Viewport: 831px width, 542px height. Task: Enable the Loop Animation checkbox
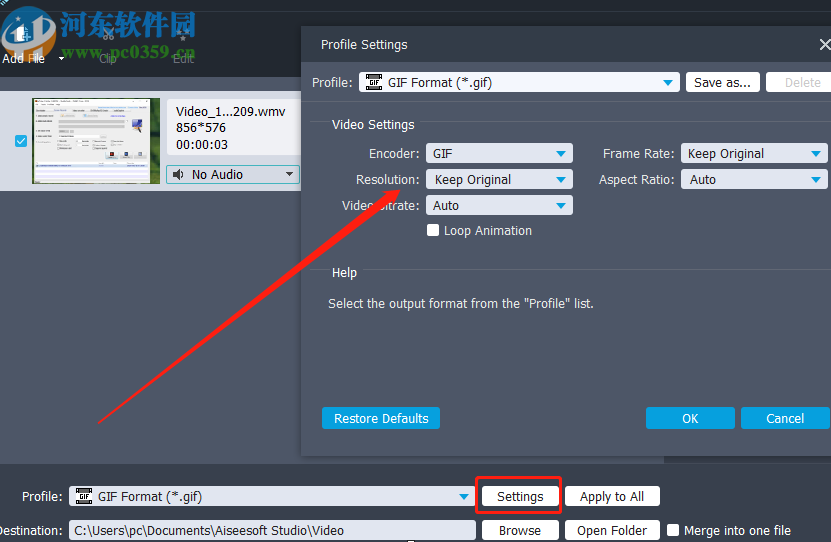(x=433, y=230)
